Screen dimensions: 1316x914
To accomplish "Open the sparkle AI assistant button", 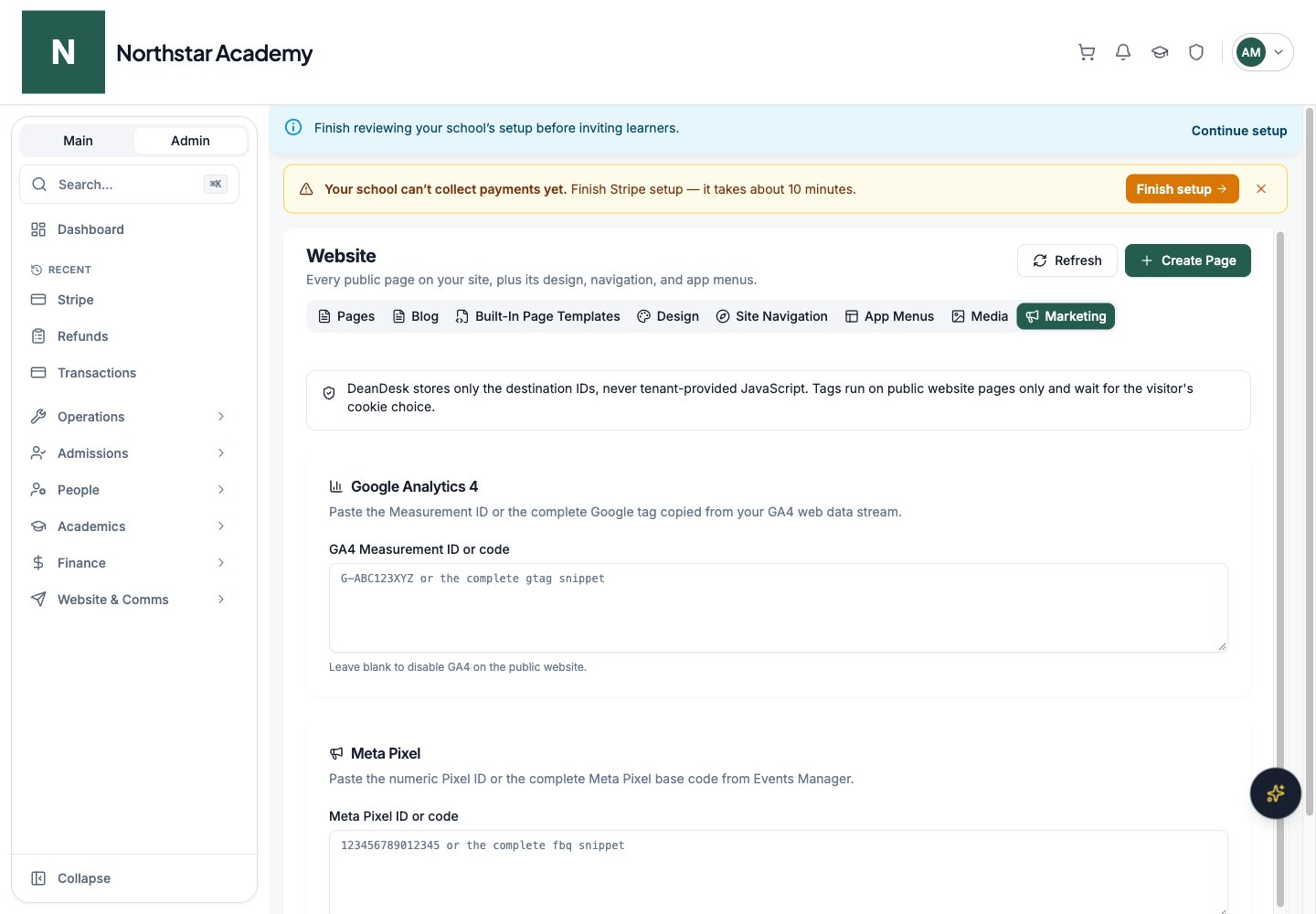I will [x=1276, y=793].
